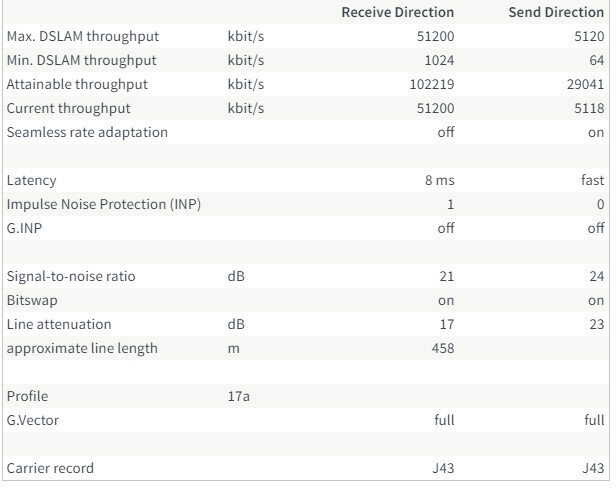
Task: Select the Bitswap row label
Action: click(32, 301)
